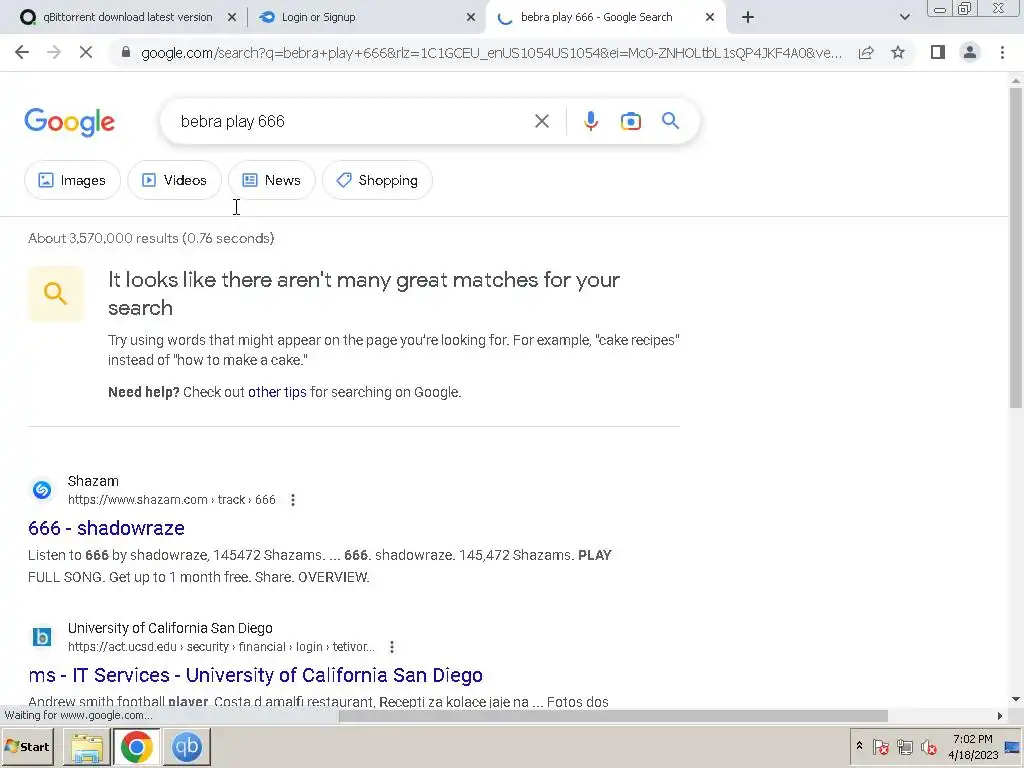Filter results by Images

(x=72, y=180)
